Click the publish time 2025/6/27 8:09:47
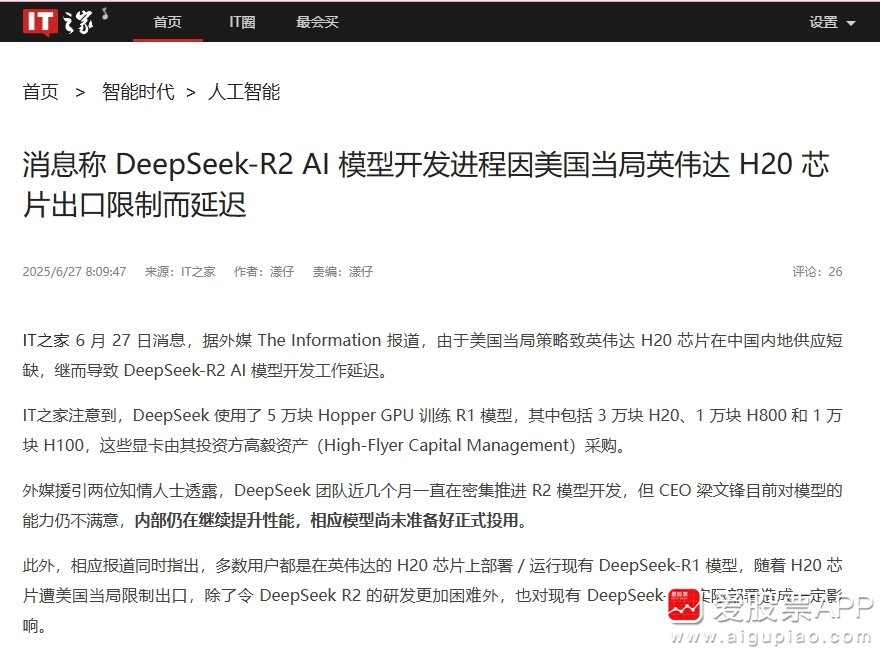Screen dimensions: 880x648 point(74,272)
